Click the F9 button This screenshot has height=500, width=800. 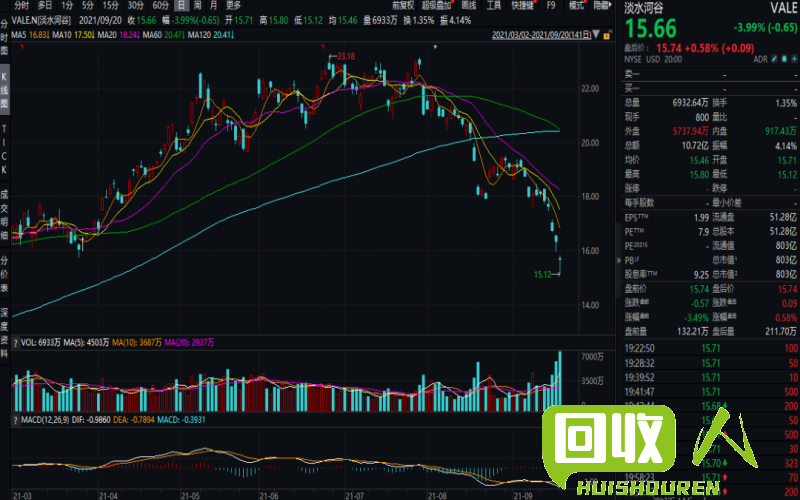[x=551, y=5]
